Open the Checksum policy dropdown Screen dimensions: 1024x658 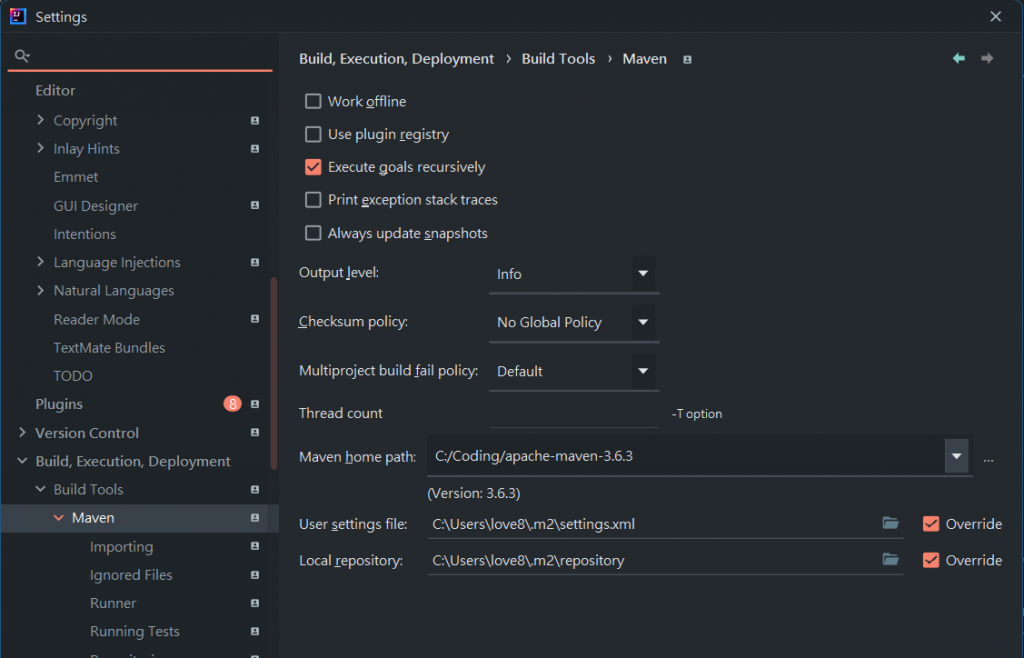(x=643, y=322)
